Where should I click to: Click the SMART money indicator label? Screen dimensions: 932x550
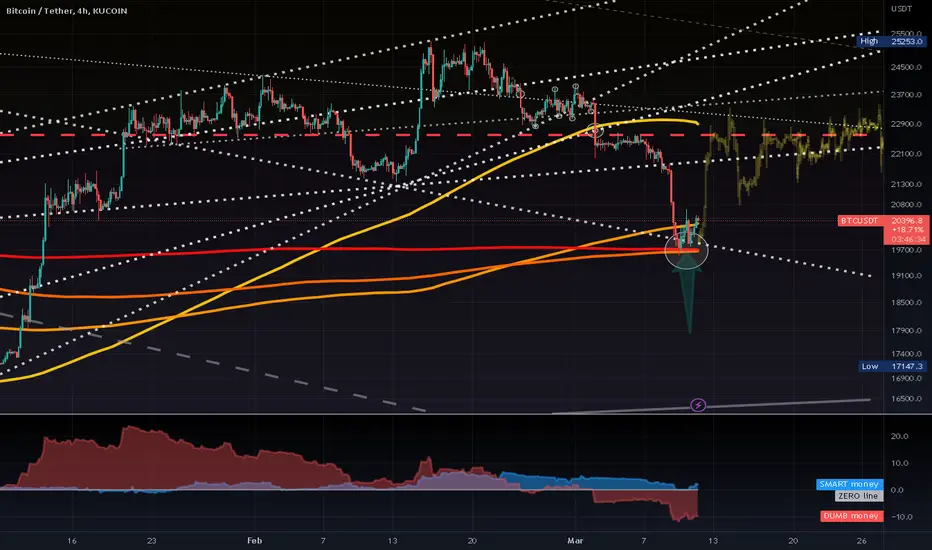[849, 484]
